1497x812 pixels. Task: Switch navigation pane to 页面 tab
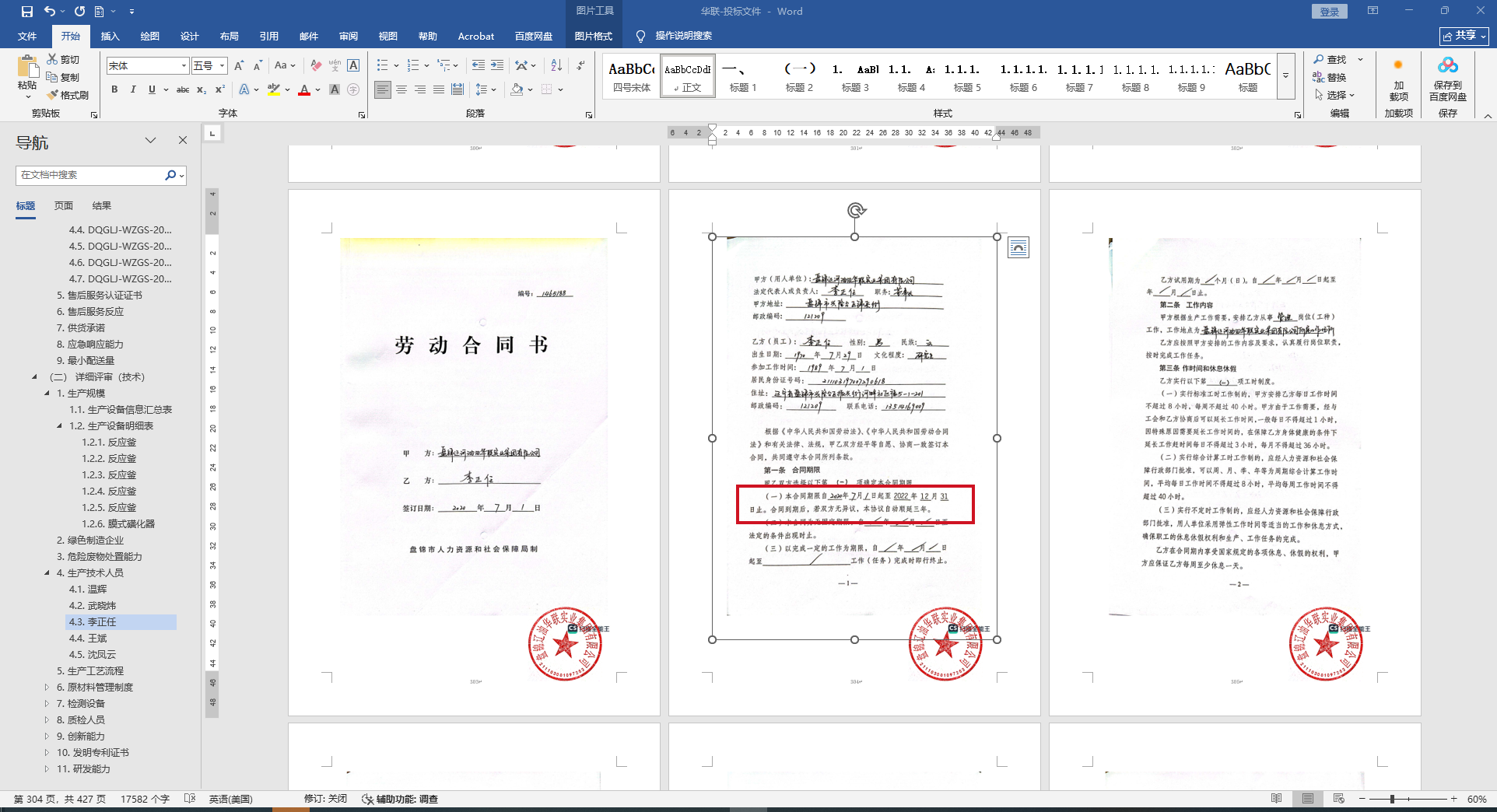point(64,206)
